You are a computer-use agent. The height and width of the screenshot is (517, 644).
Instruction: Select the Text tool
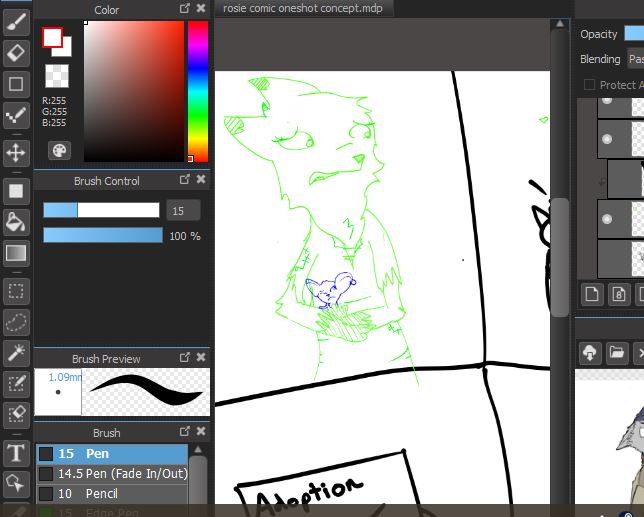coord(16,453)
